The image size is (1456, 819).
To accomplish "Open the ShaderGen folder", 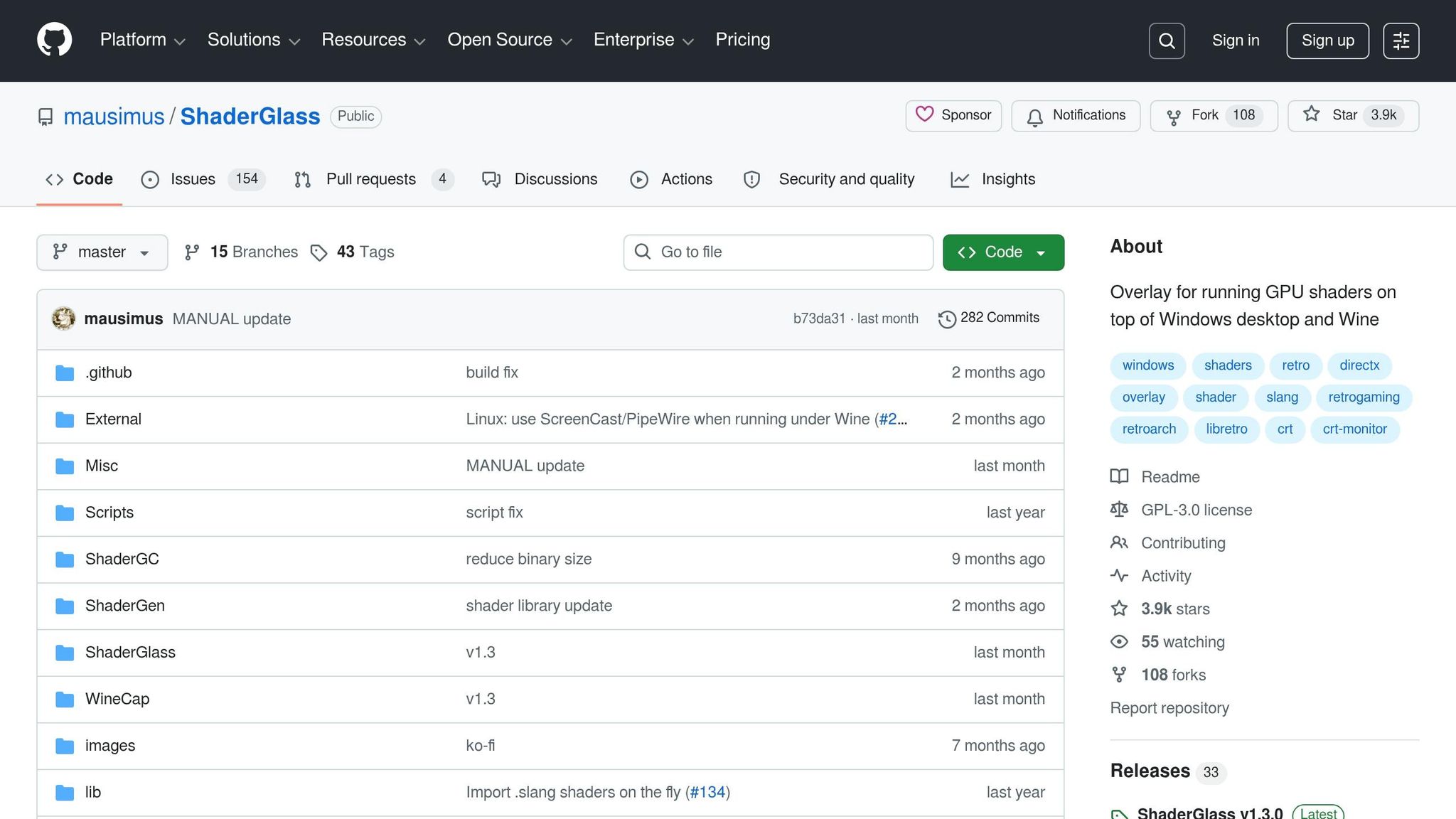I will [x=125, y=606].
